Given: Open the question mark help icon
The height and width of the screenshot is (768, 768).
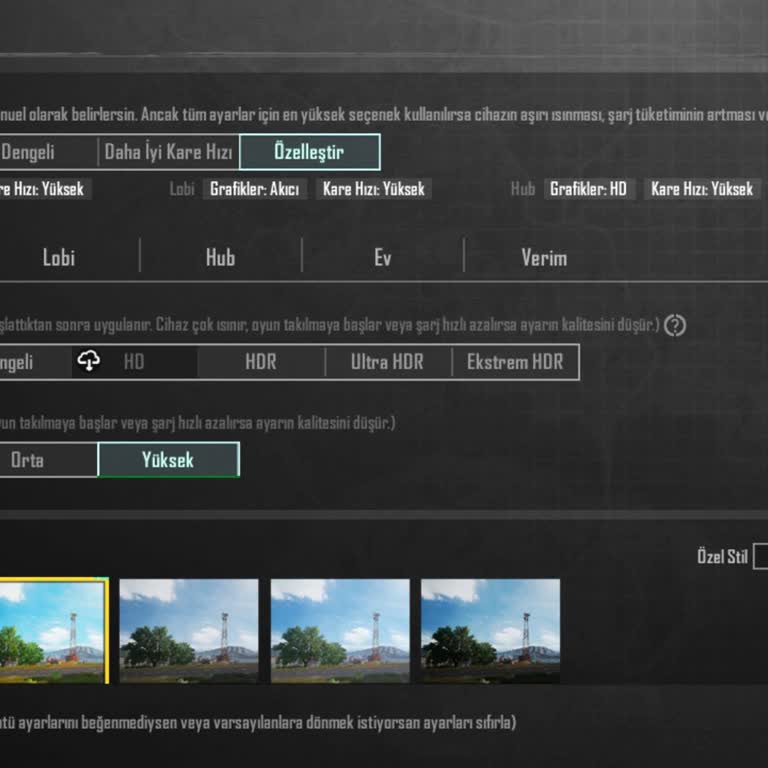Looking at the screenshot, I should click(x=675, y=325).
